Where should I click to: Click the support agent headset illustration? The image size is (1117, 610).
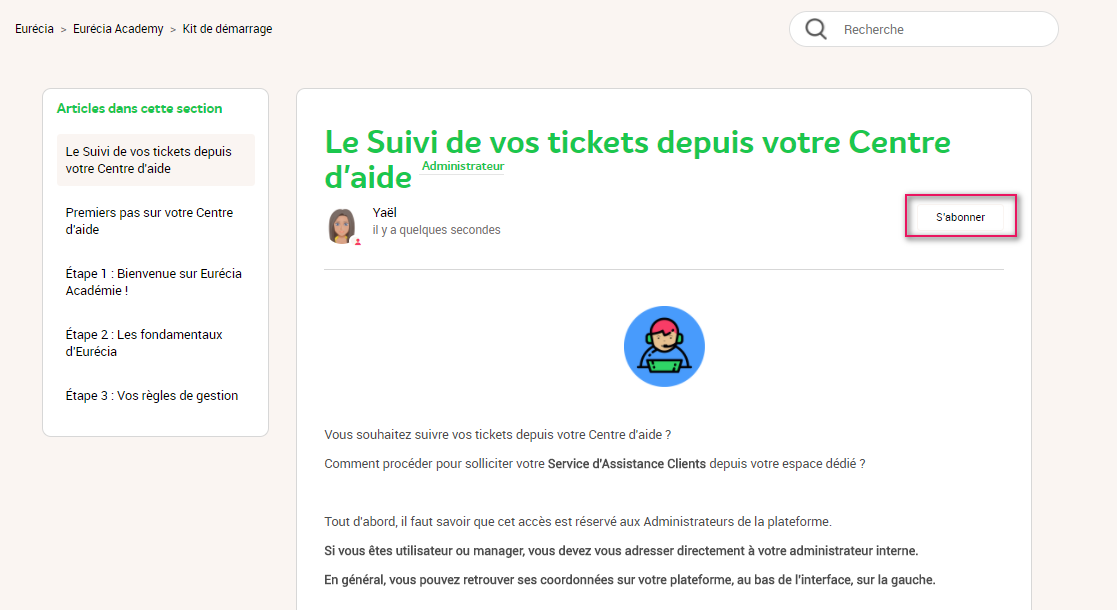coord(664,346)
